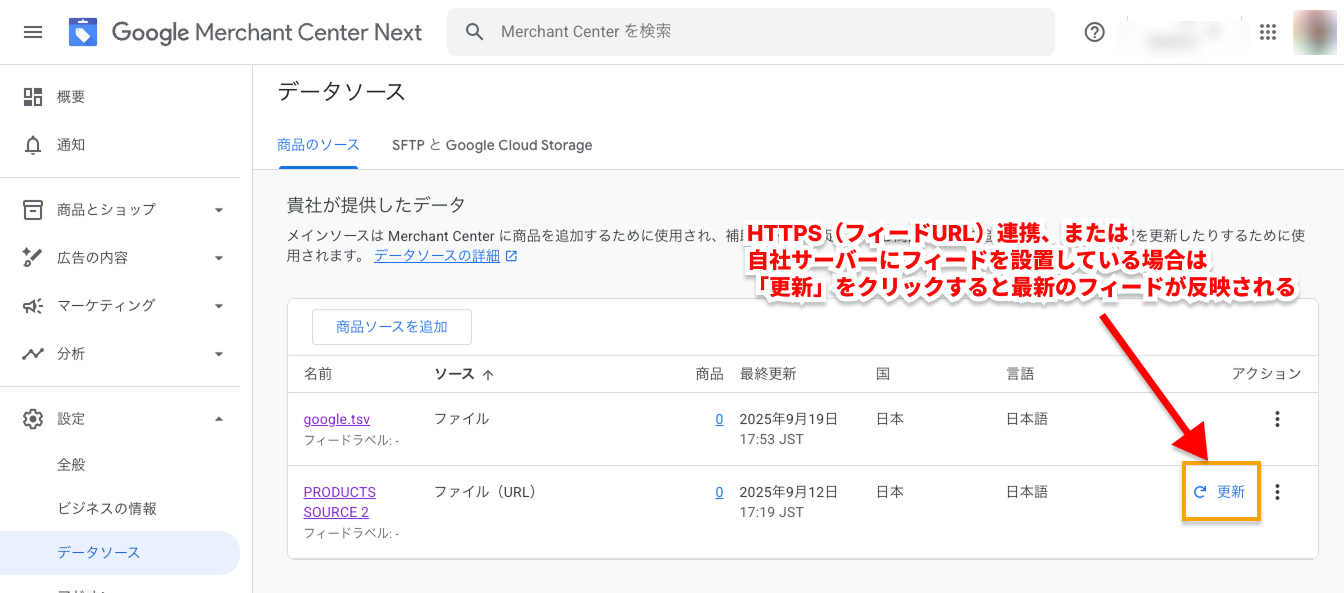Click the 国 column header

coord(883,374)
